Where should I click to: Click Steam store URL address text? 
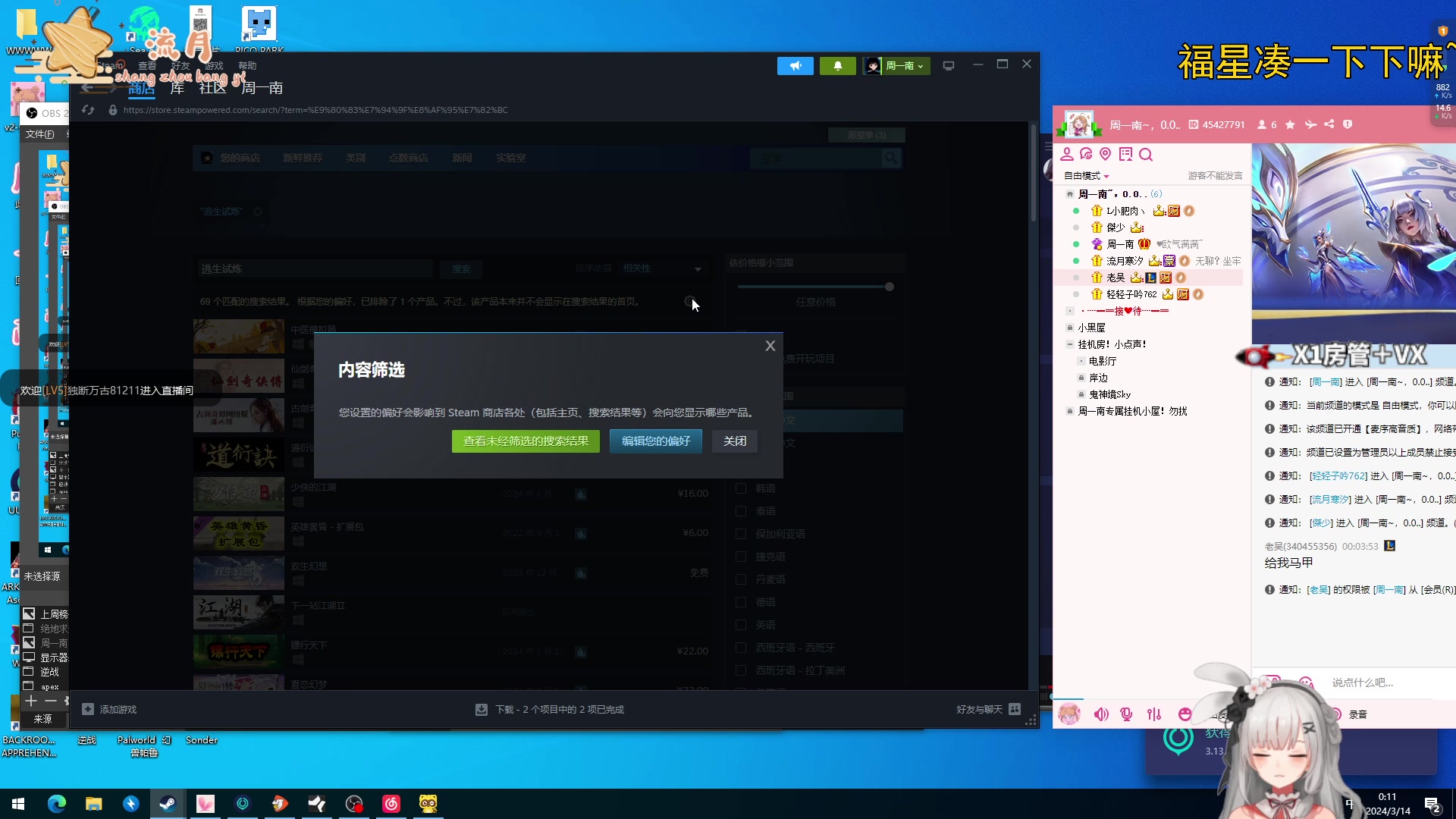pos(315,110)
